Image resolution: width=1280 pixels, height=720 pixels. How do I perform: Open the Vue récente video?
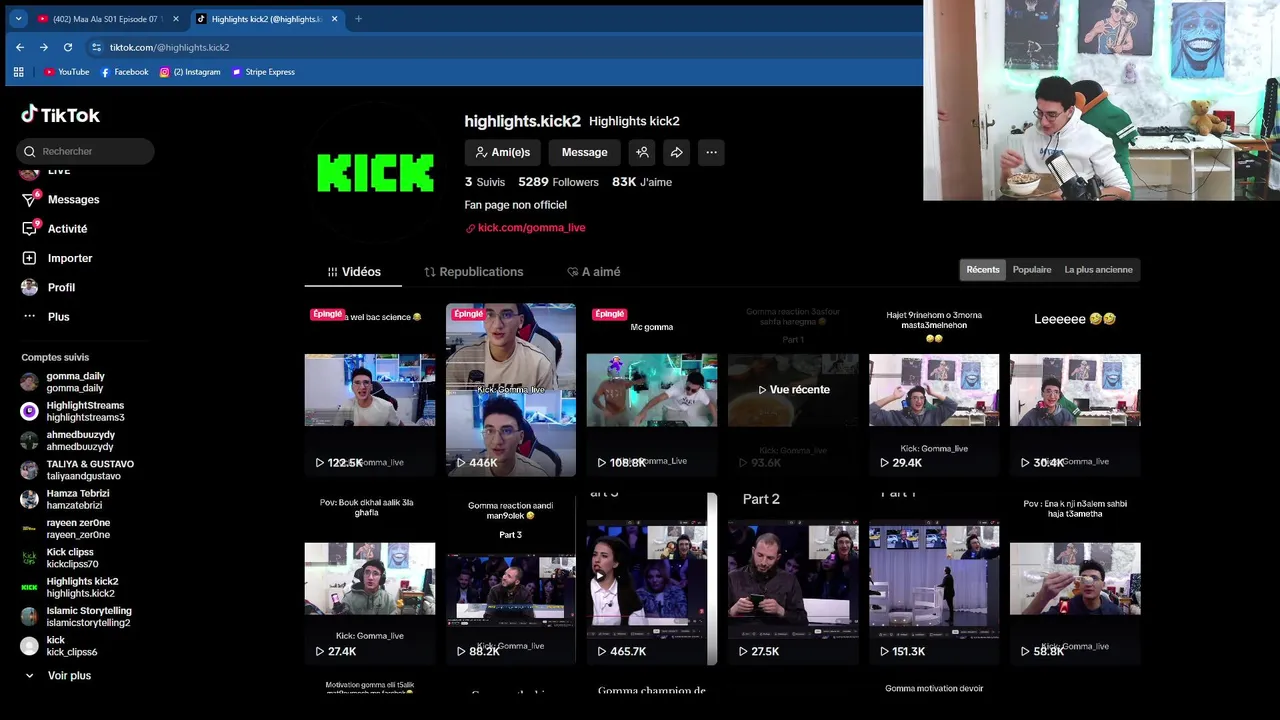793,390
